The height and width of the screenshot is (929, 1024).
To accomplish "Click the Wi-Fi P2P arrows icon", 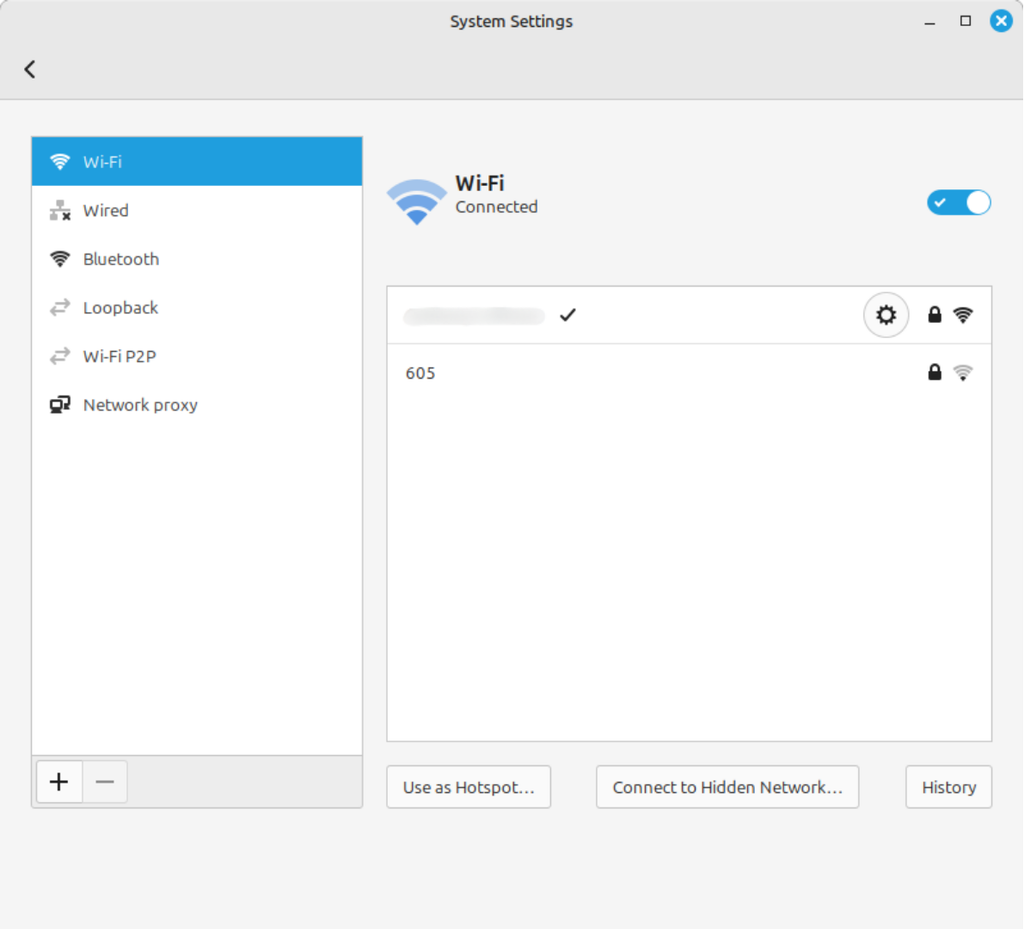I will click(60, 356).
